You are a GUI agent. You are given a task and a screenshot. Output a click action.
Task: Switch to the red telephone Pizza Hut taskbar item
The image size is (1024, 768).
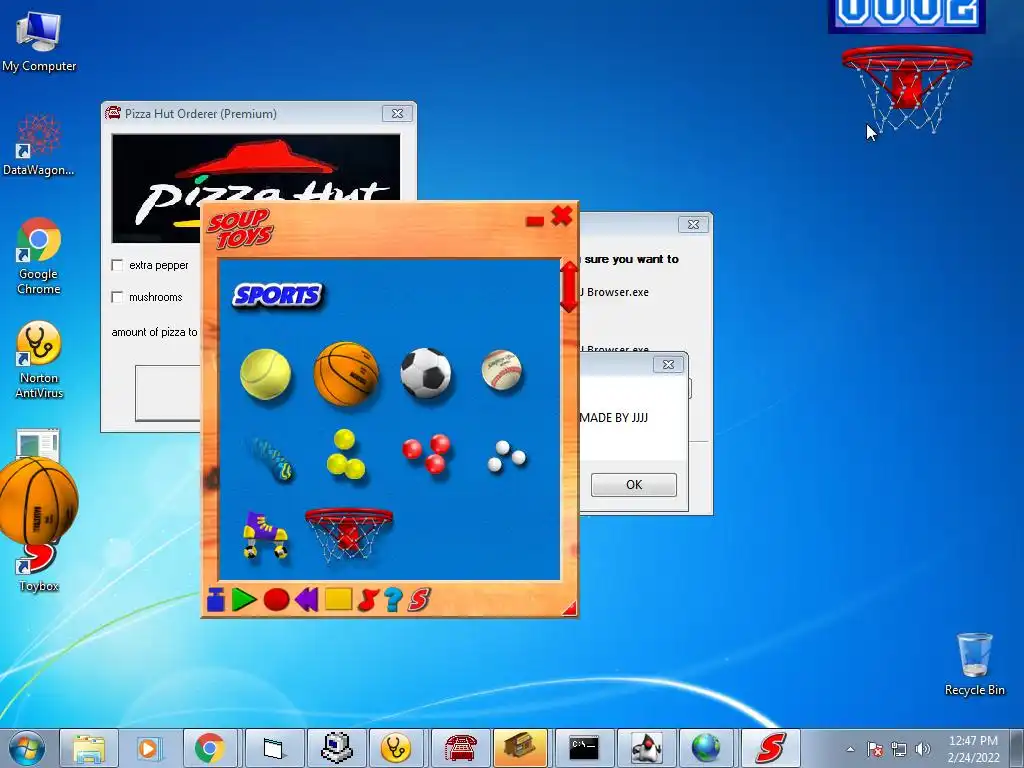(x=459, y=748)
